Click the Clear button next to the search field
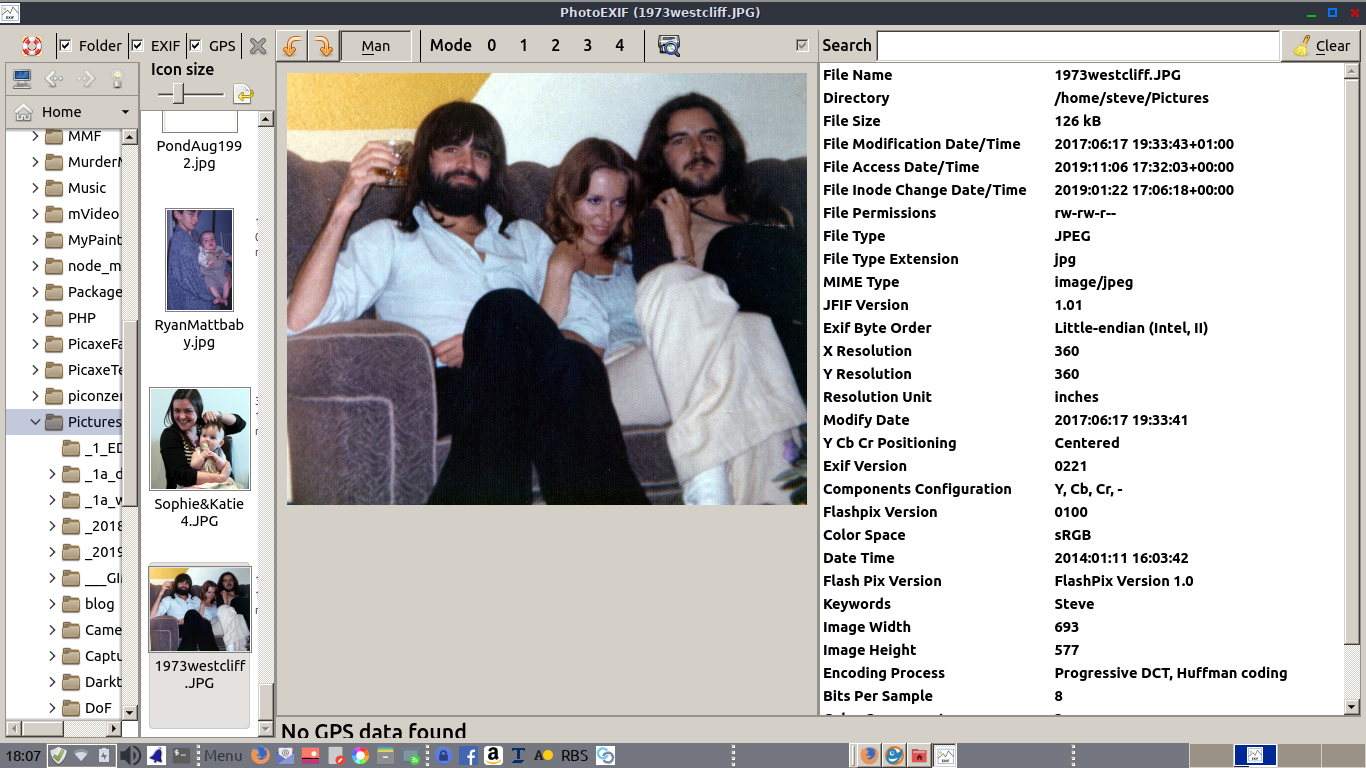This screenshot has width=1366, height=768. tap(1322, 46)
